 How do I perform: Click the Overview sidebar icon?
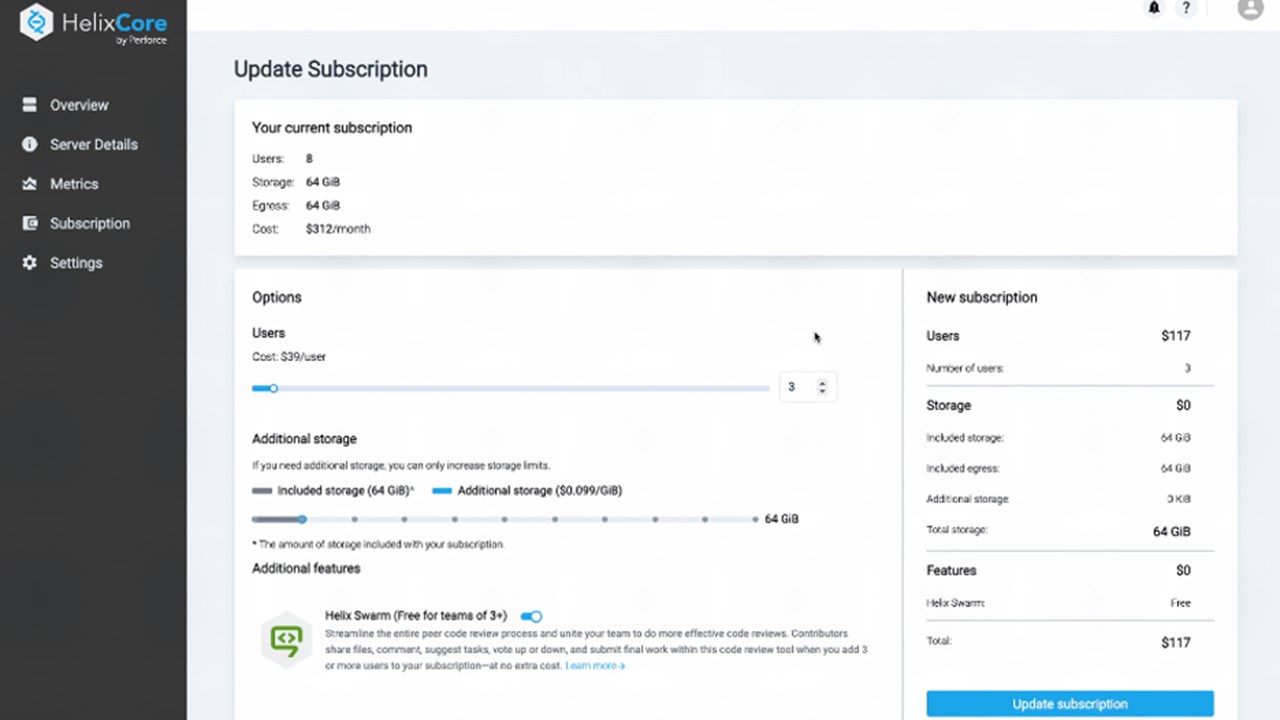tap(30, 105)
